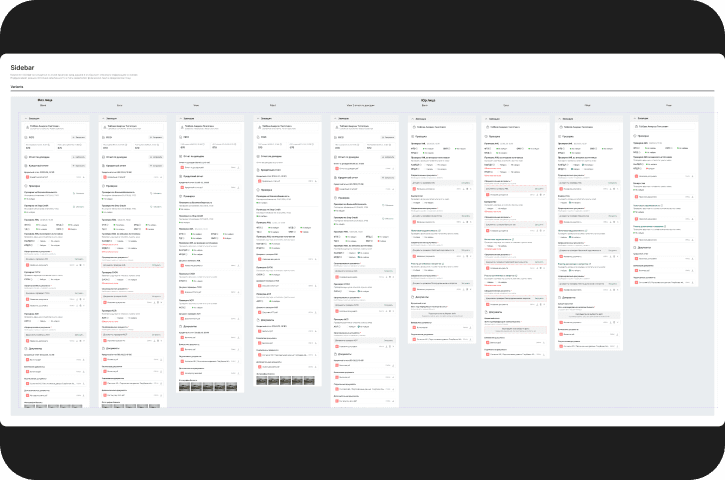Click the person icon in leftmost panel's name card

(27, 127)
